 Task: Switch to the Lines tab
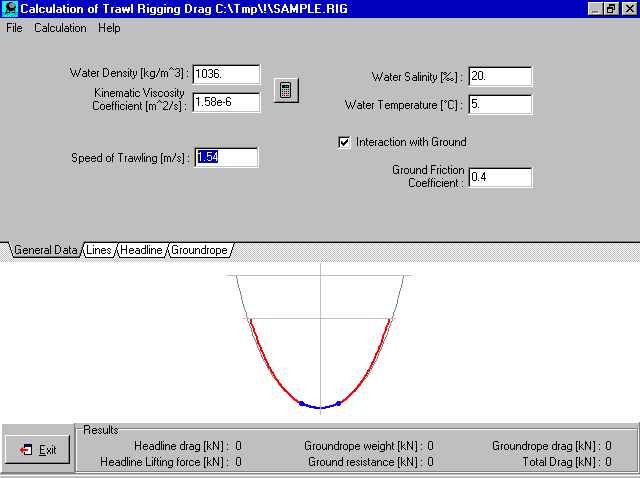pos(99,250)
